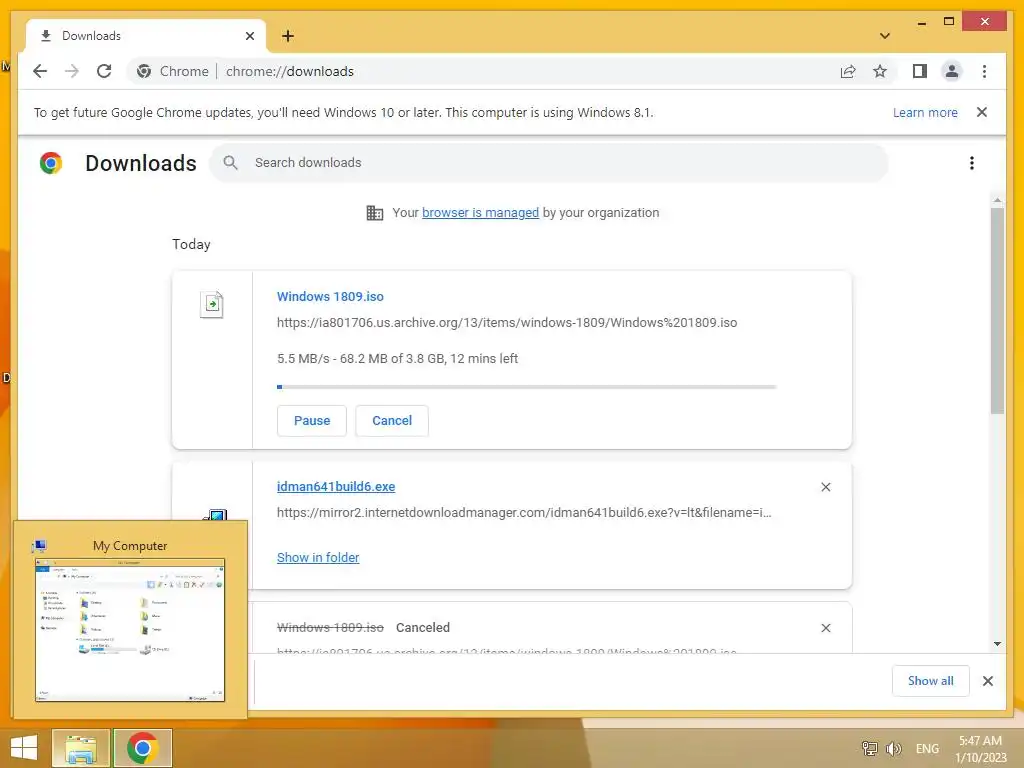Viewport: 1024px width, 768px height.
Task: Close the Downloads tab
Action: click(249, 36)
